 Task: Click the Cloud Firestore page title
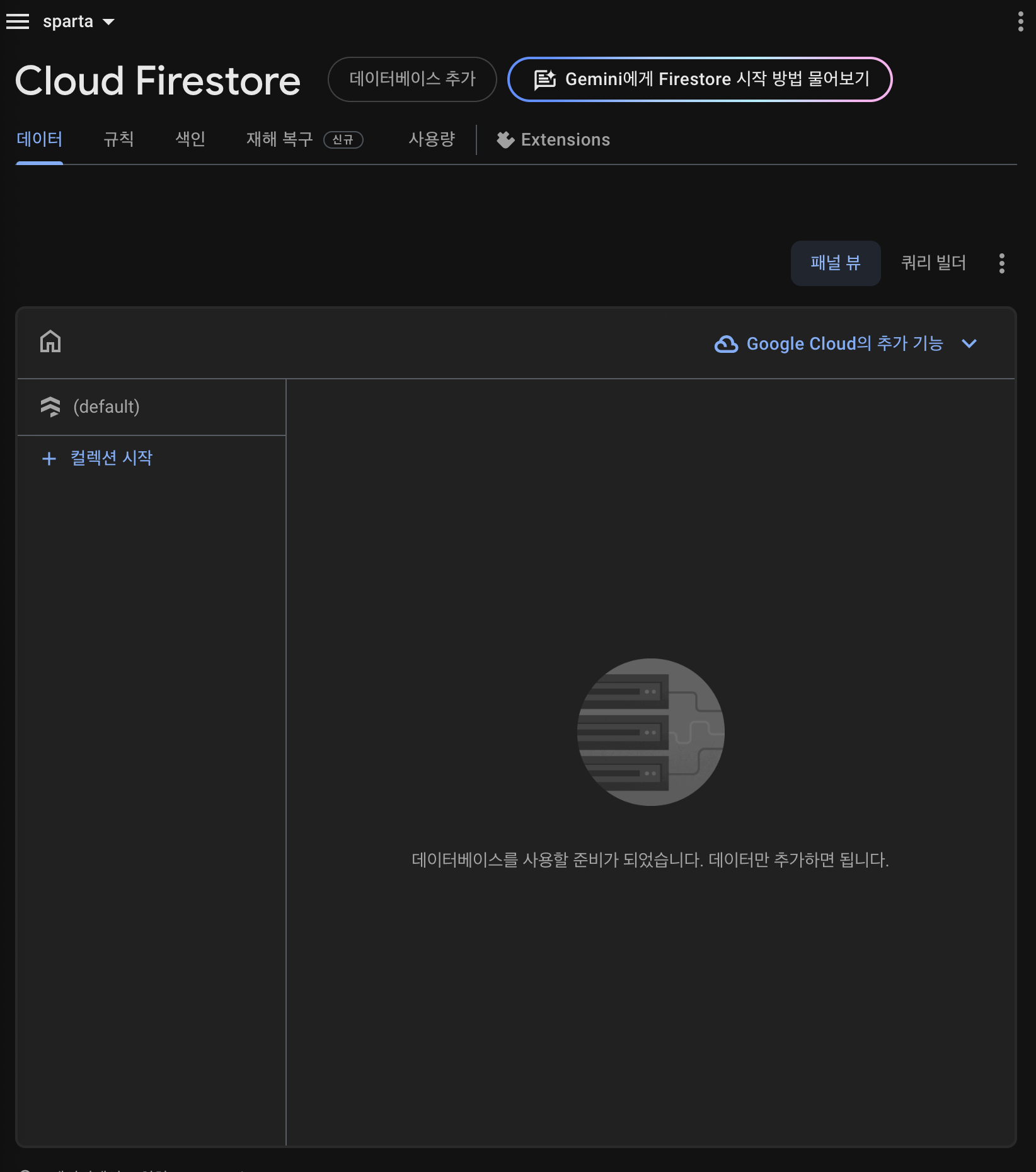[x=158, y=81]
